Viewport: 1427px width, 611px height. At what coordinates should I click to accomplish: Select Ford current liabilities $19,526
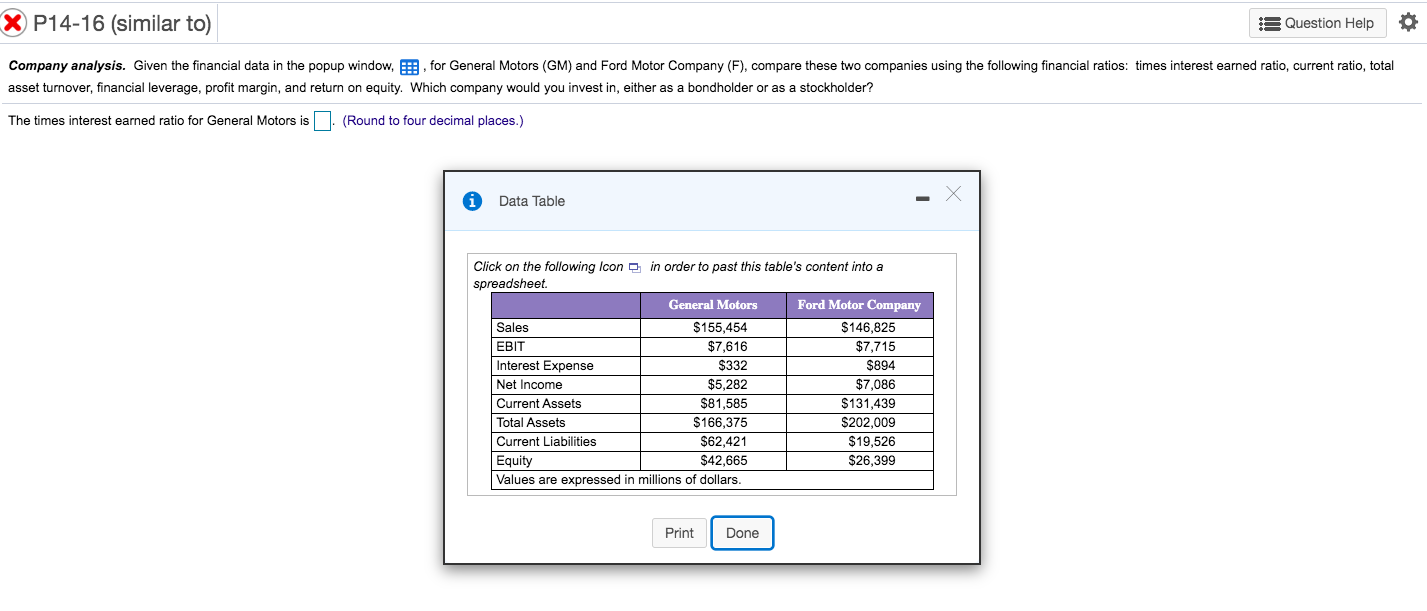[872, 442]
